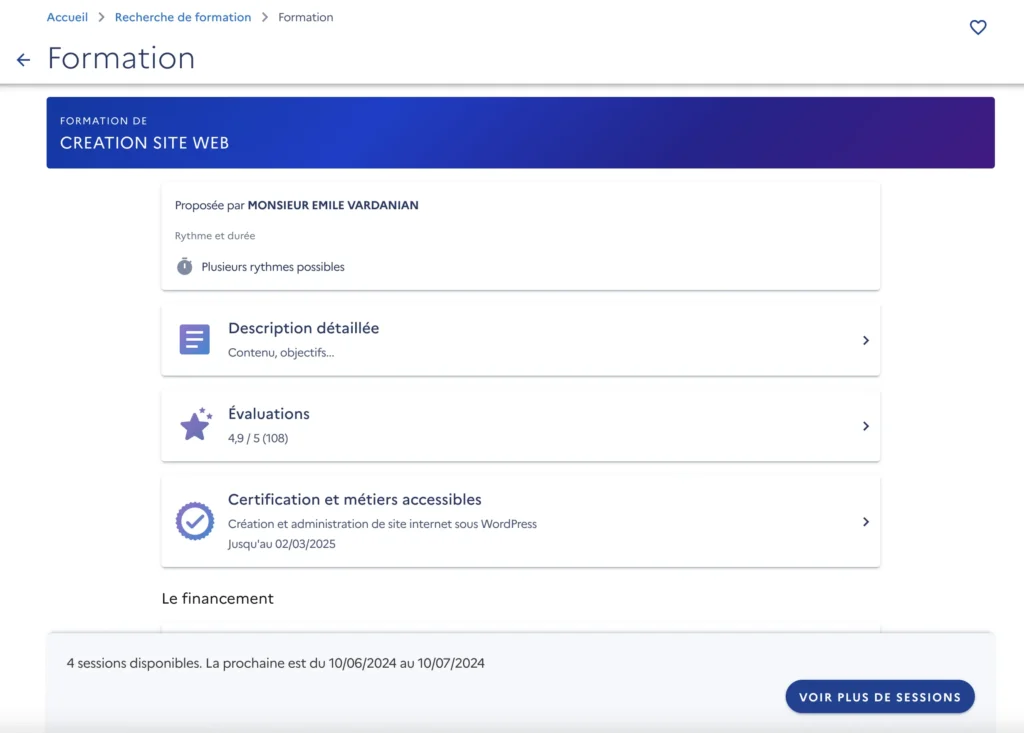
Task: Click the Certification et métiers accessibles heading
Action: point(354,499)
